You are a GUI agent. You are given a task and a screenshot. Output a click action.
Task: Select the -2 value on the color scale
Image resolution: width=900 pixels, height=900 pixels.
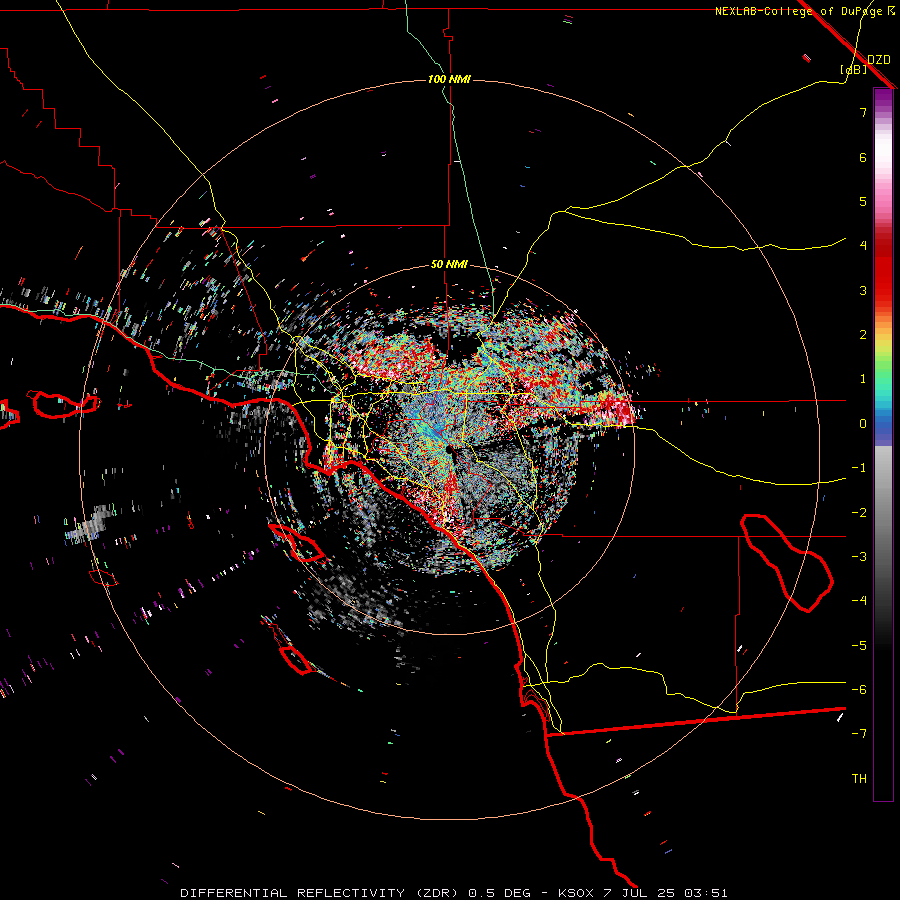859,513
